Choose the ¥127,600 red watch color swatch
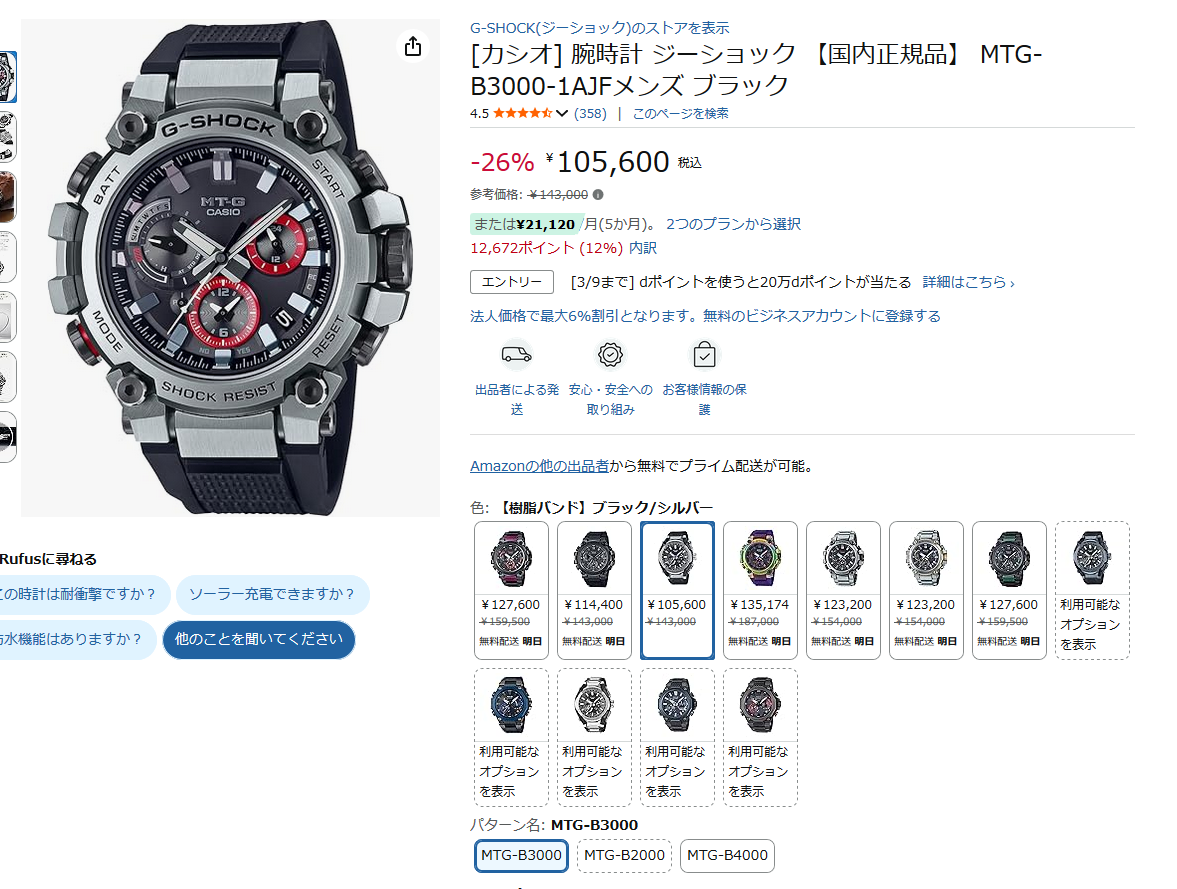 511,590
